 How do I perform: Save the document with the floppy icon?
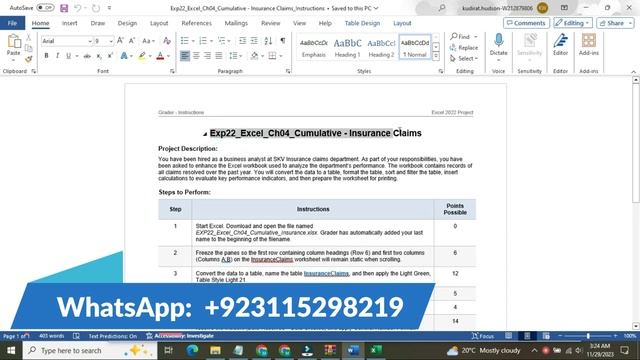[64, 8]
